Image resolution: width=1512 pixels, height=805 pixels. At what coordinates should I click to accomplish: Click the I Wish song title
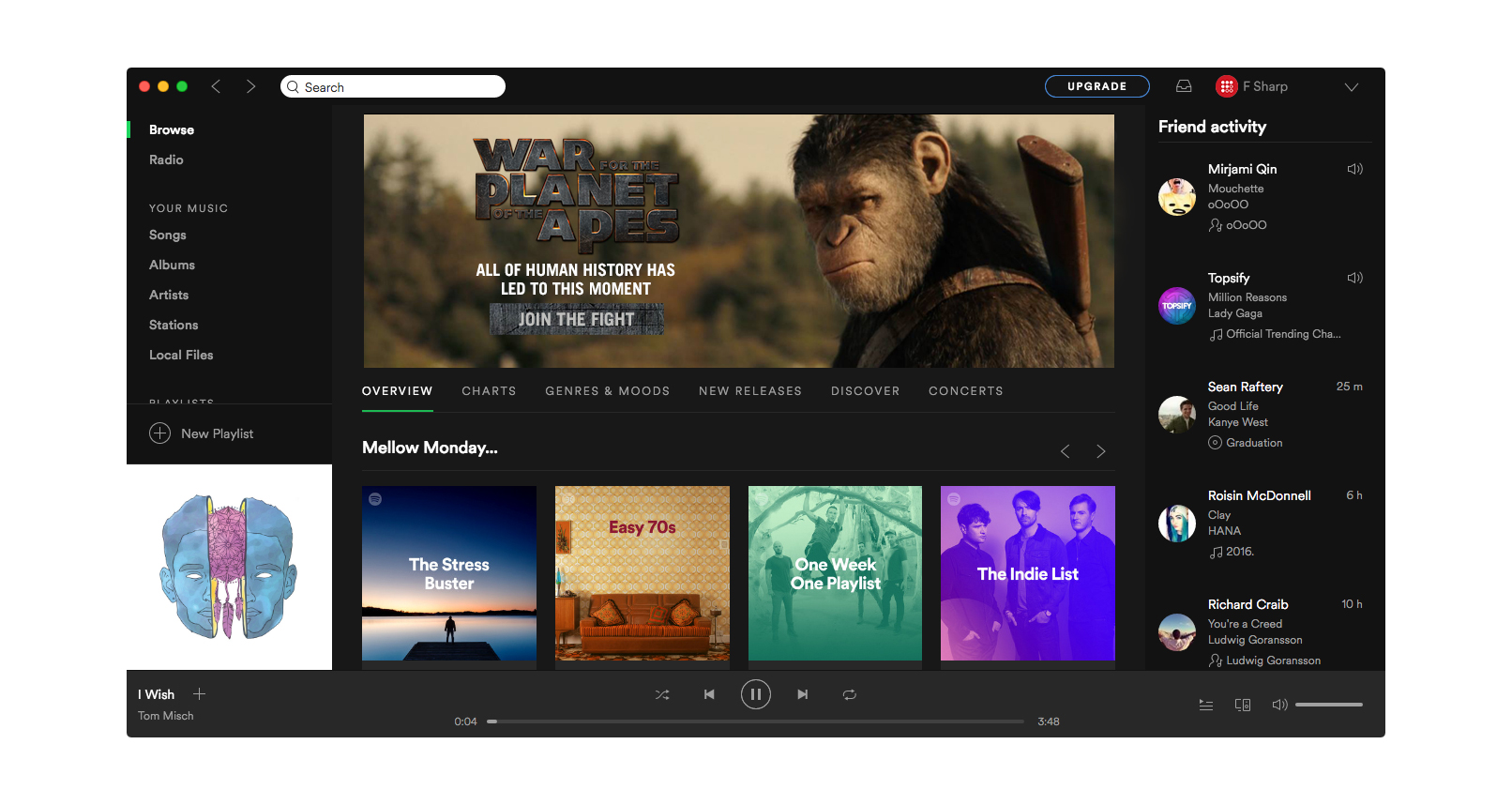(156, 694)
